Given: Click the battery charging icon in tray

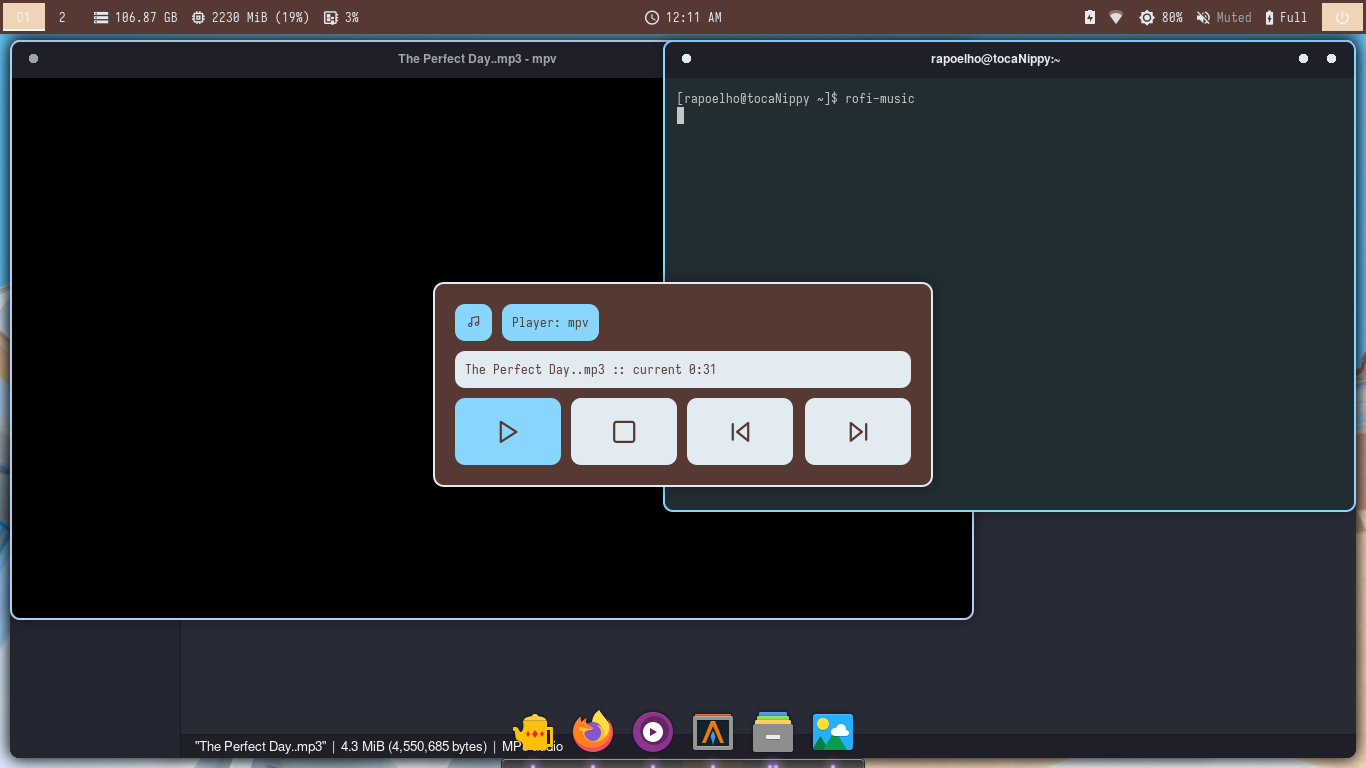Looking at the screenshot, I should click(x=1090, y=17).
